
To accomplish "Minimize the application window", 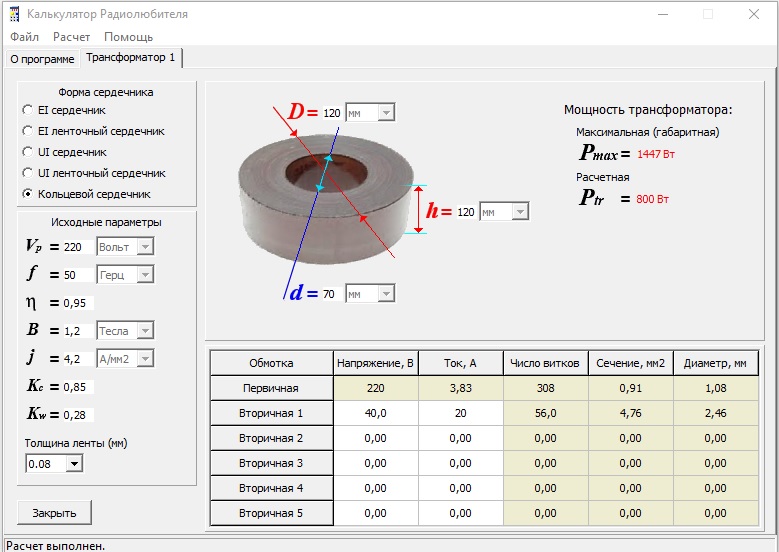I will click(x=662, y=14).
